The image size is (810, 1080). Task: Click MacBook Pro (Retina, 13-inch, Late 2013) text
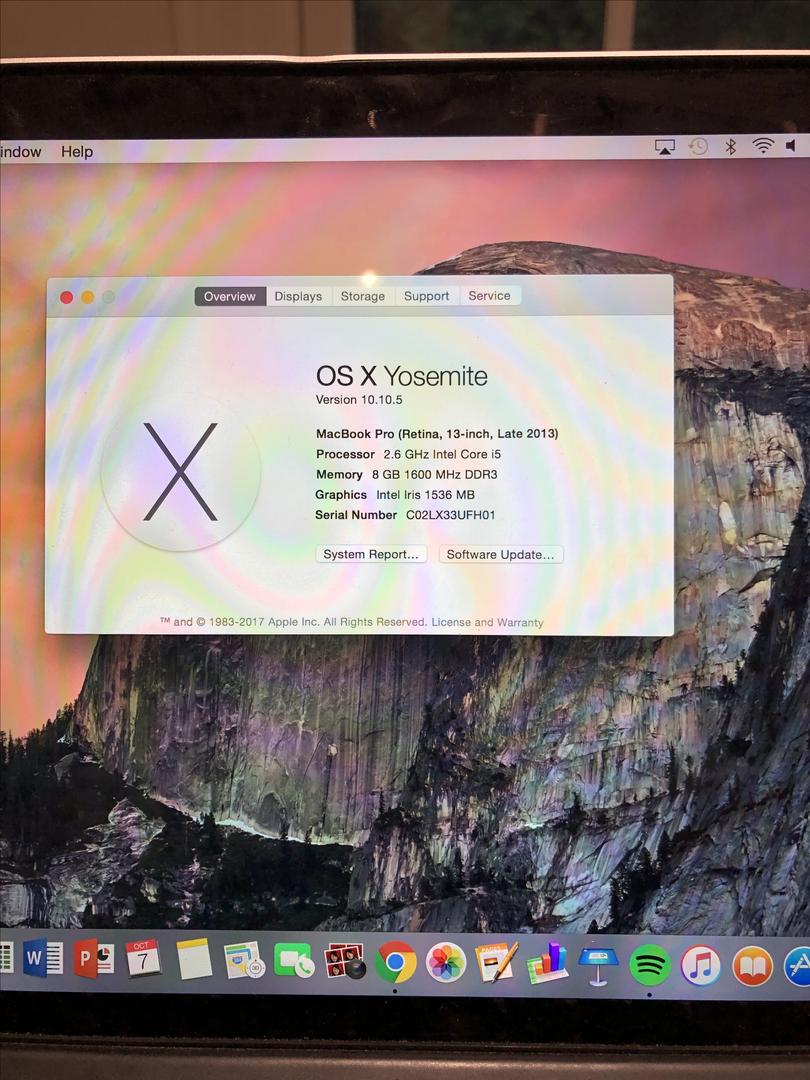pos(437,433)
